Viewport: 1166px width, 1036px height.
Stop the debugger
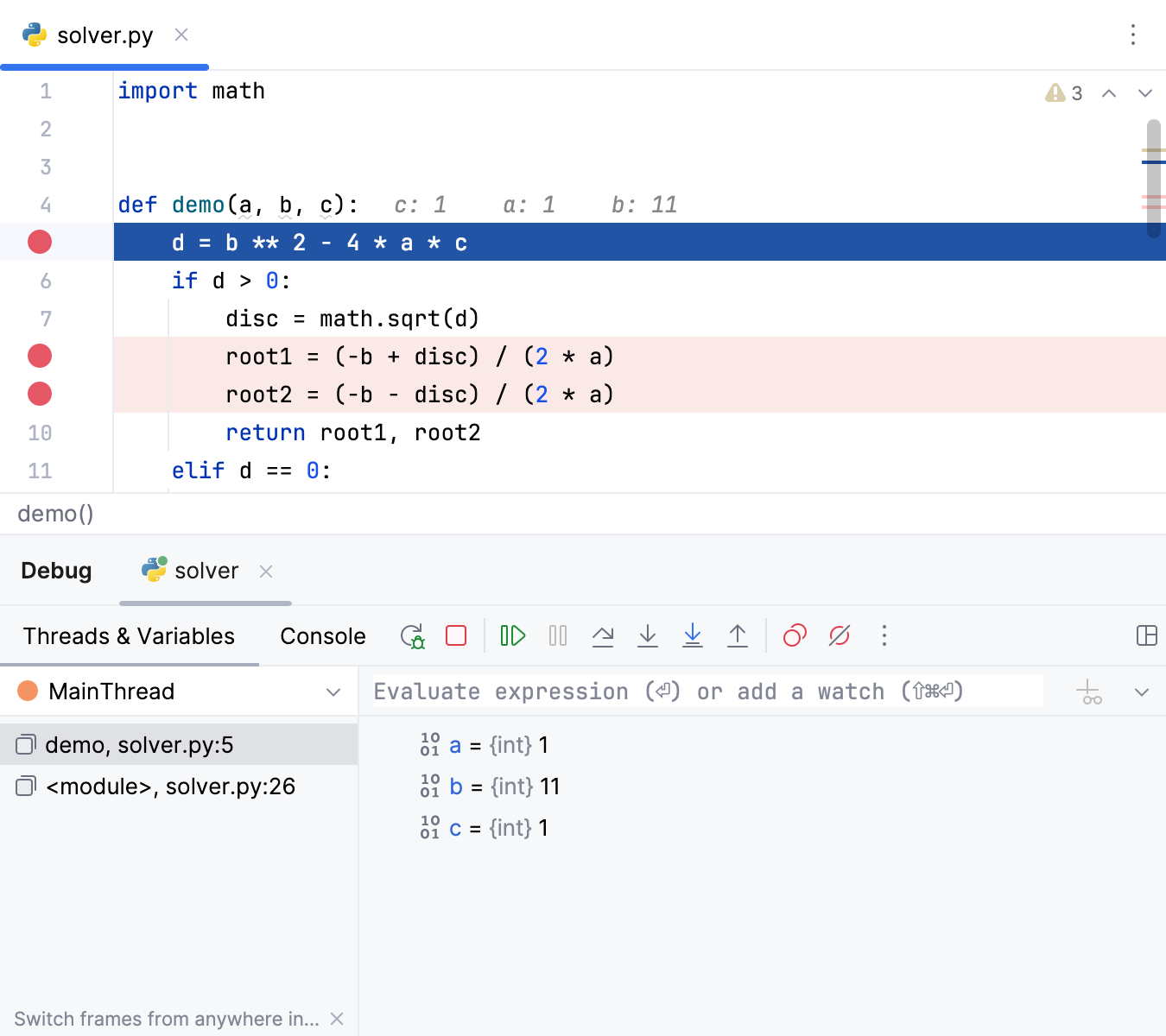tap(456, 635)
